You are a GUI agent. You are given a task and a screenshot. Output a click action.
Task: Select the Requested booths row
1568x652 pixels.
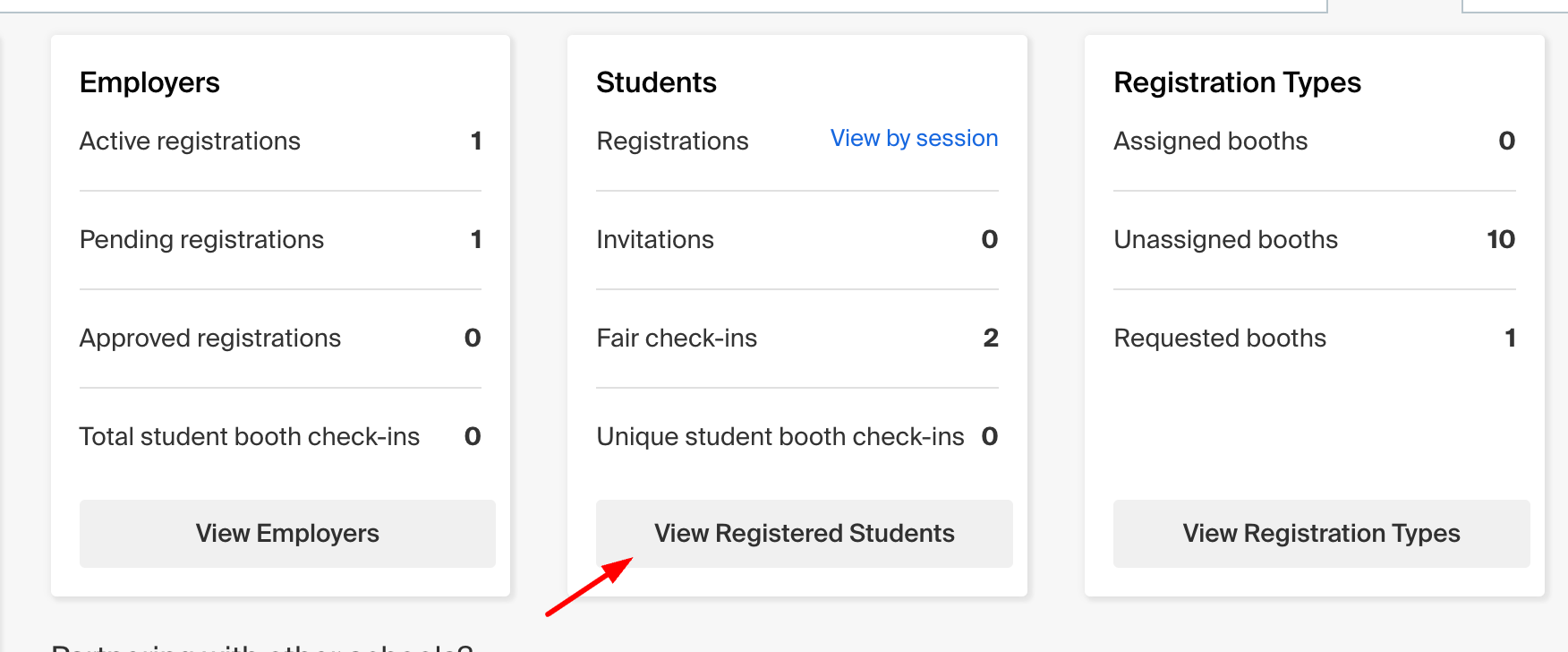tap(1315, 339)
